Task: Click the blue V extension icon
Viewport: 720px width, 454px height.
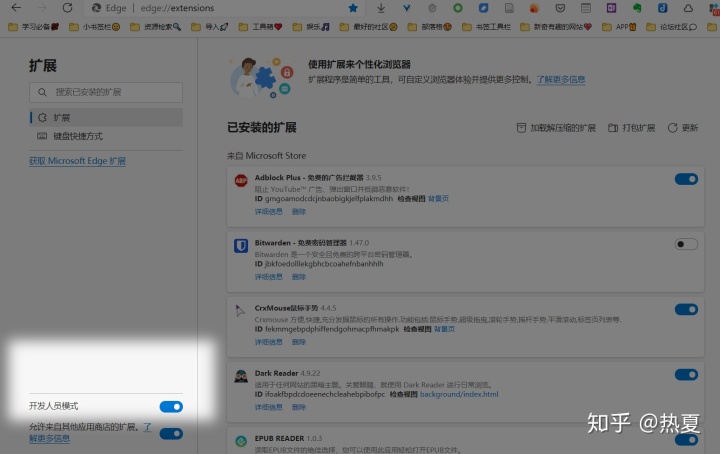Action: point(406,8)
